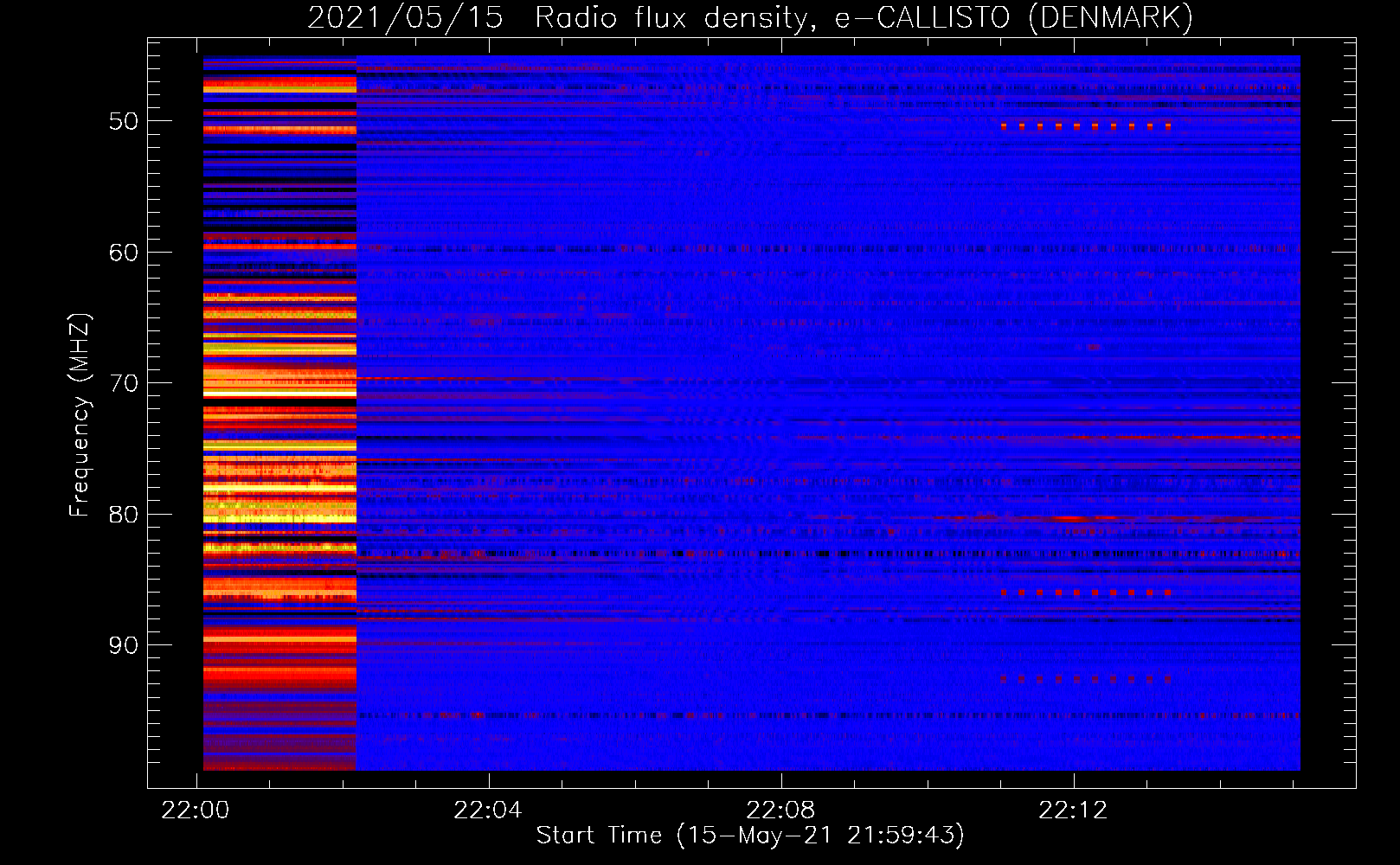The image size is (1400, 865).
Task: Click the 80 frequency axis label
Action: [124, 515]
